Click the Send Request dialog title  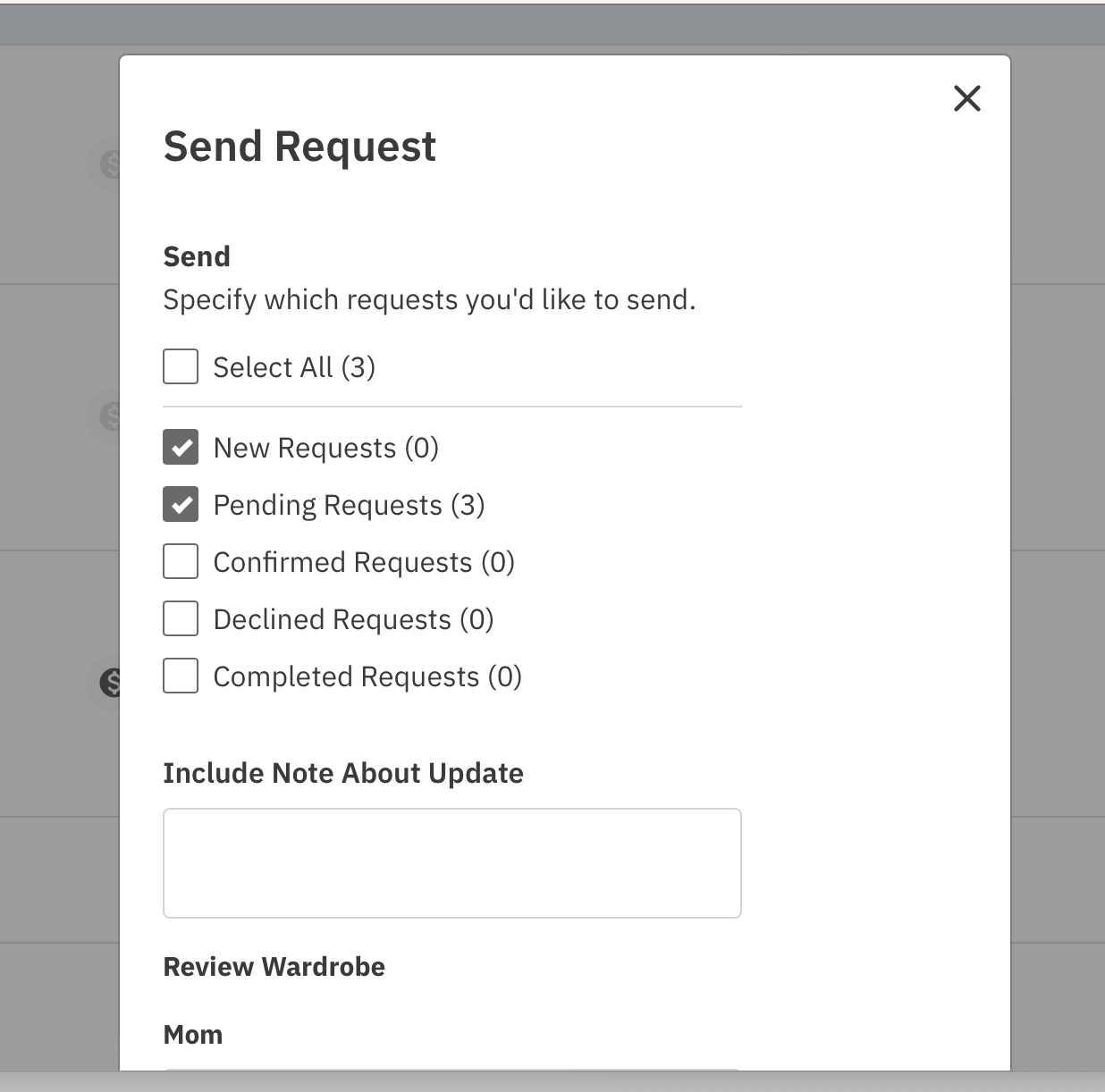[x=299, y=147]
